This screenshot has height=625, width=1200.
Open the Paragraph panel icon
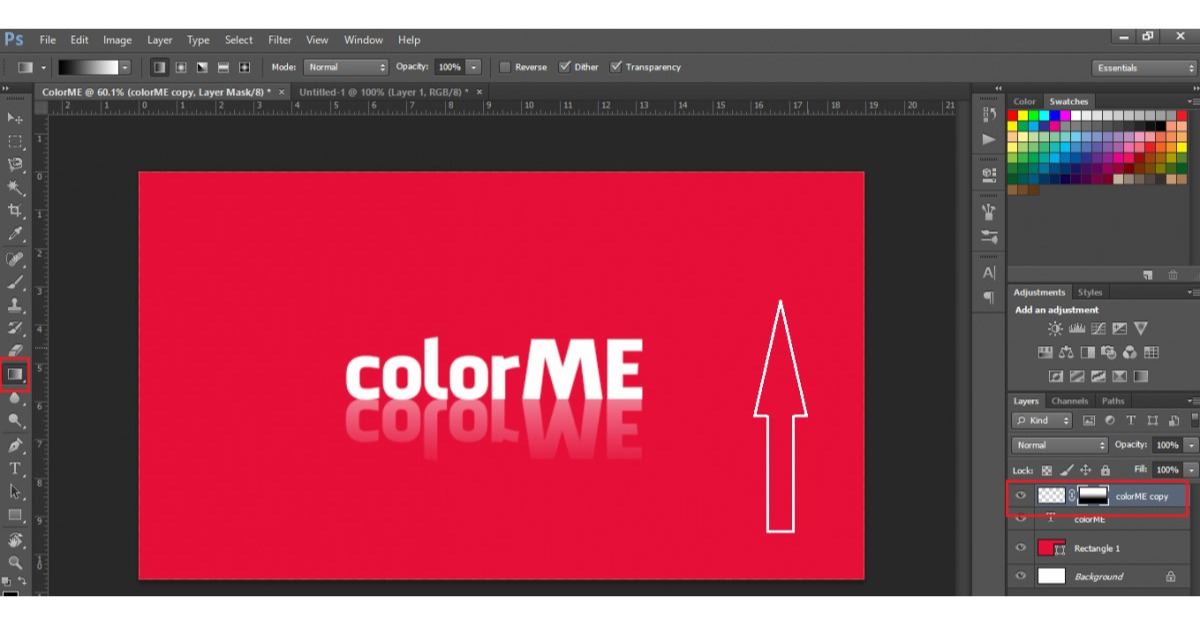point(989,297)
